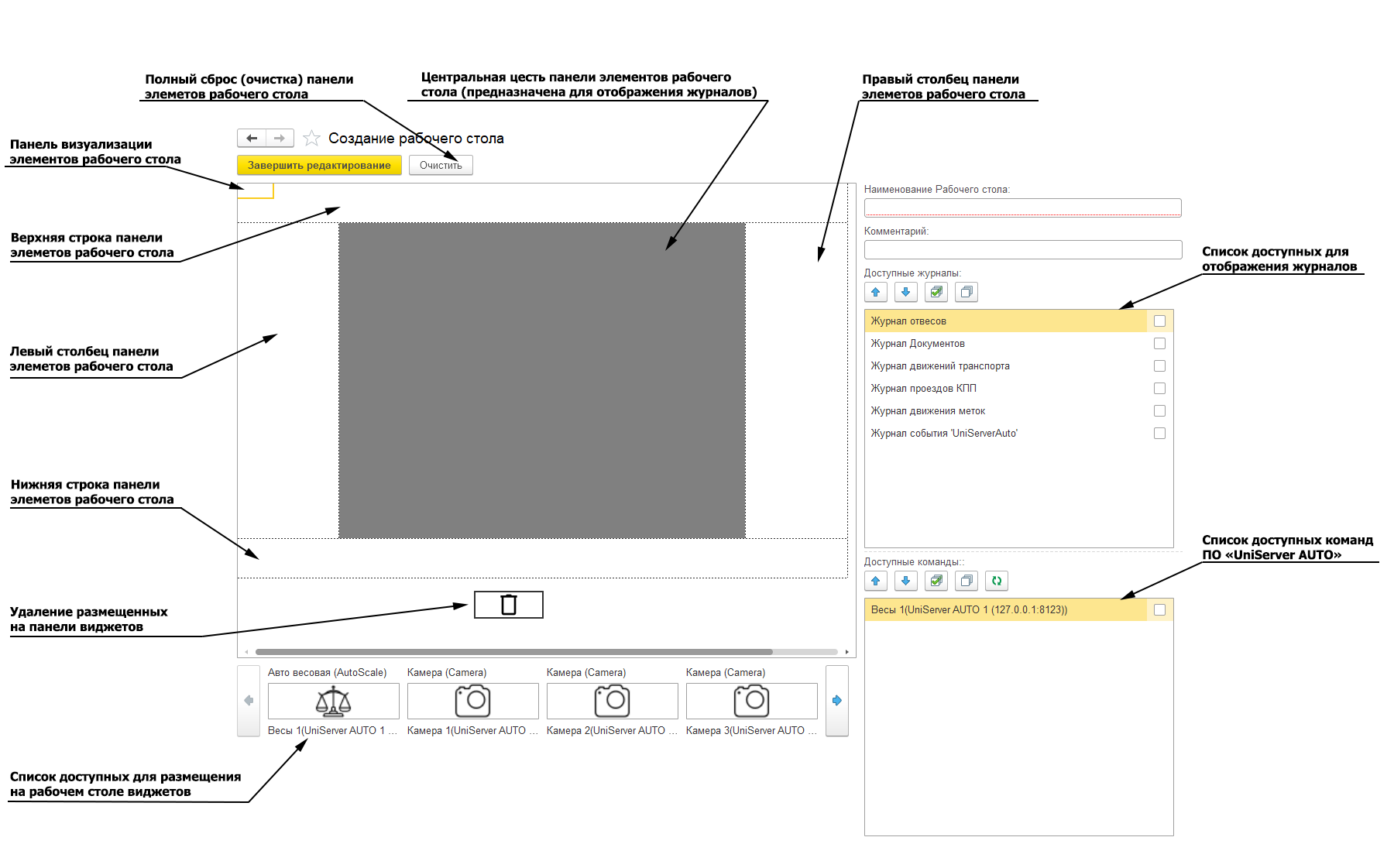The height and width of the screenshot is (868, 1394).
Task: Move journal up in available journals list
Action: (875, 292)
